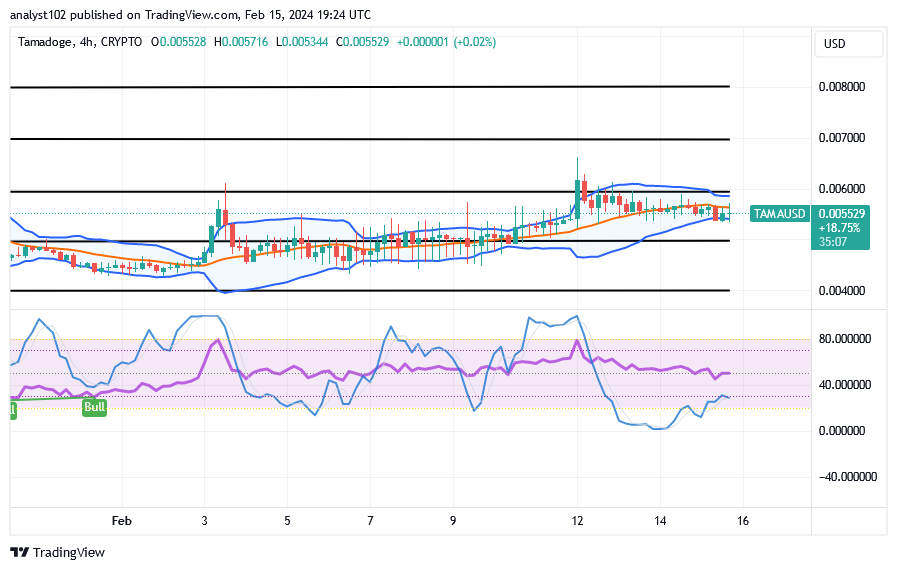Click the 0.008000 price axis label
Image resolution: width=897 pixels, height=570 pixels.
(x=842, y=87)
